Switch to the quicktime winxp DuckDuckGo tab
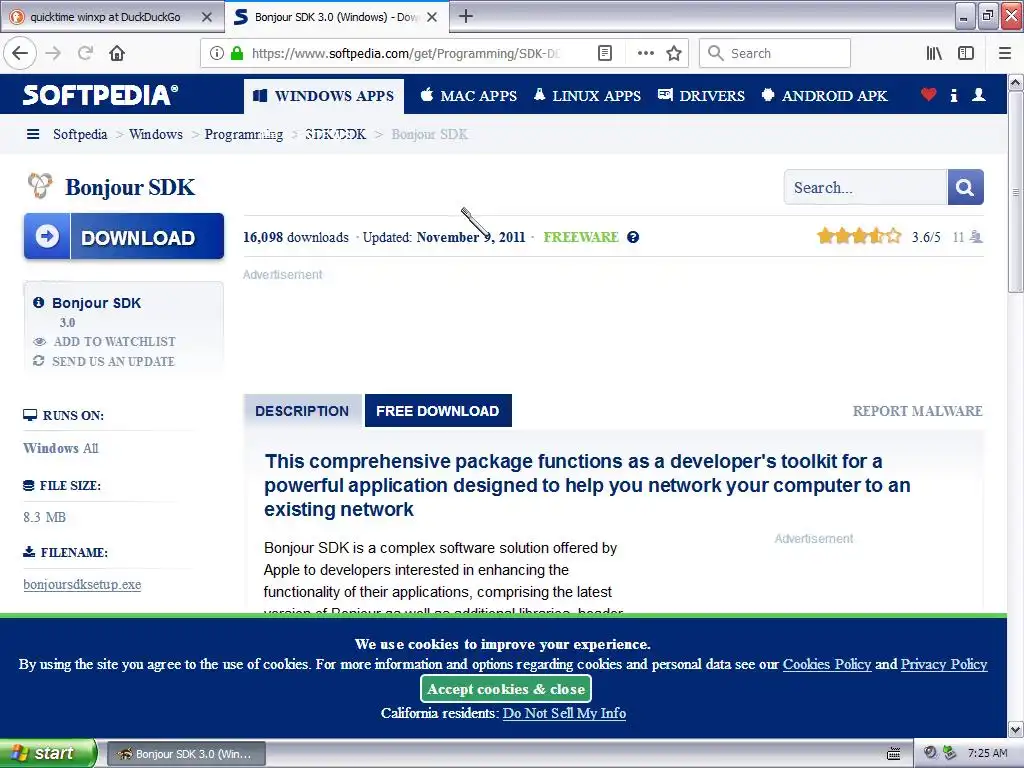Screen dimensions: 1024x768 click(x=104, y=17)
